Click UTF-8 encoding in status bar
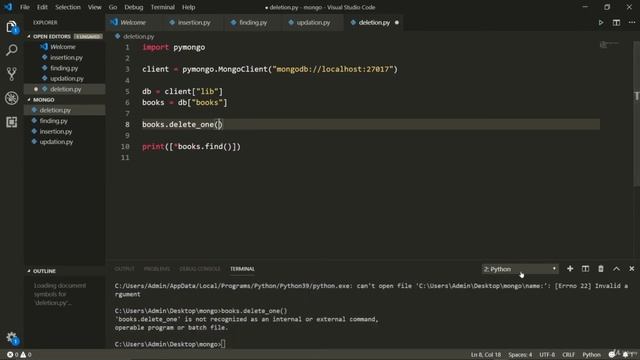Image resolution: width=640 pixels, height=360 pixels. point(547,355)
